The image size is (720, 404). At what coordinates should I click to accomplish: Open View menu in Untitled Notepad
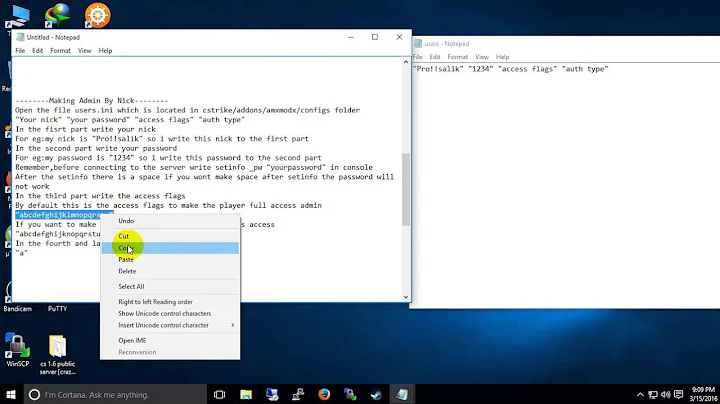[x=84, y=50]
